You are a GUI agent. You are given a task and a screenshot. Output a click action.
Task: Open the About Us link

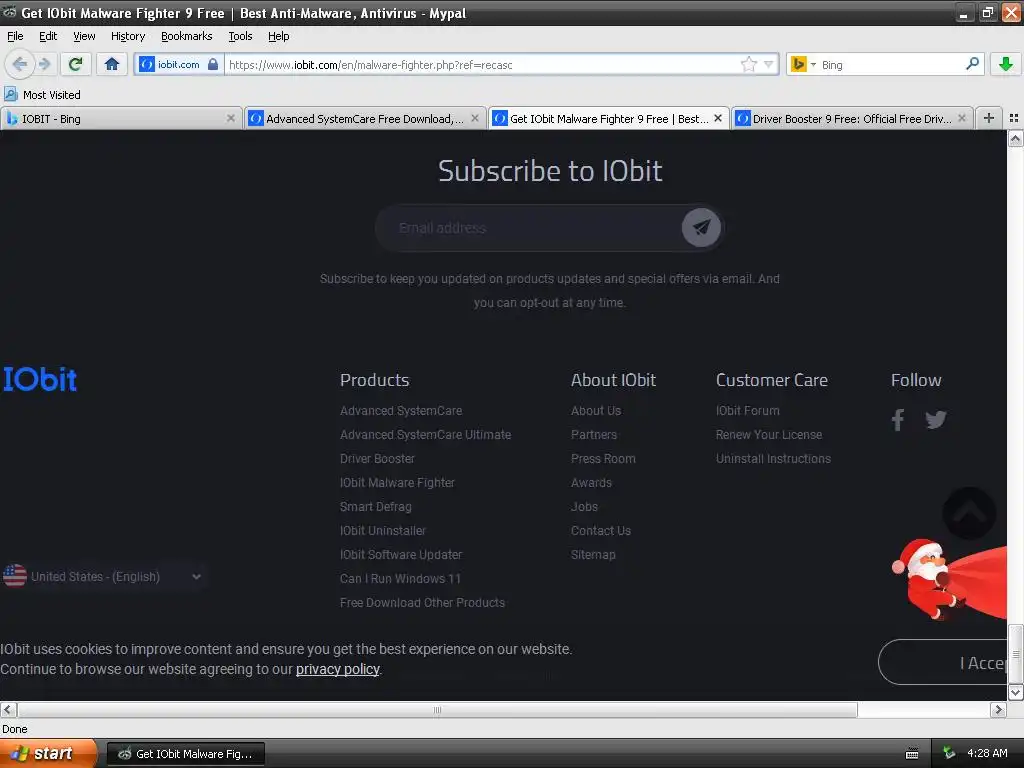(596, 411)
